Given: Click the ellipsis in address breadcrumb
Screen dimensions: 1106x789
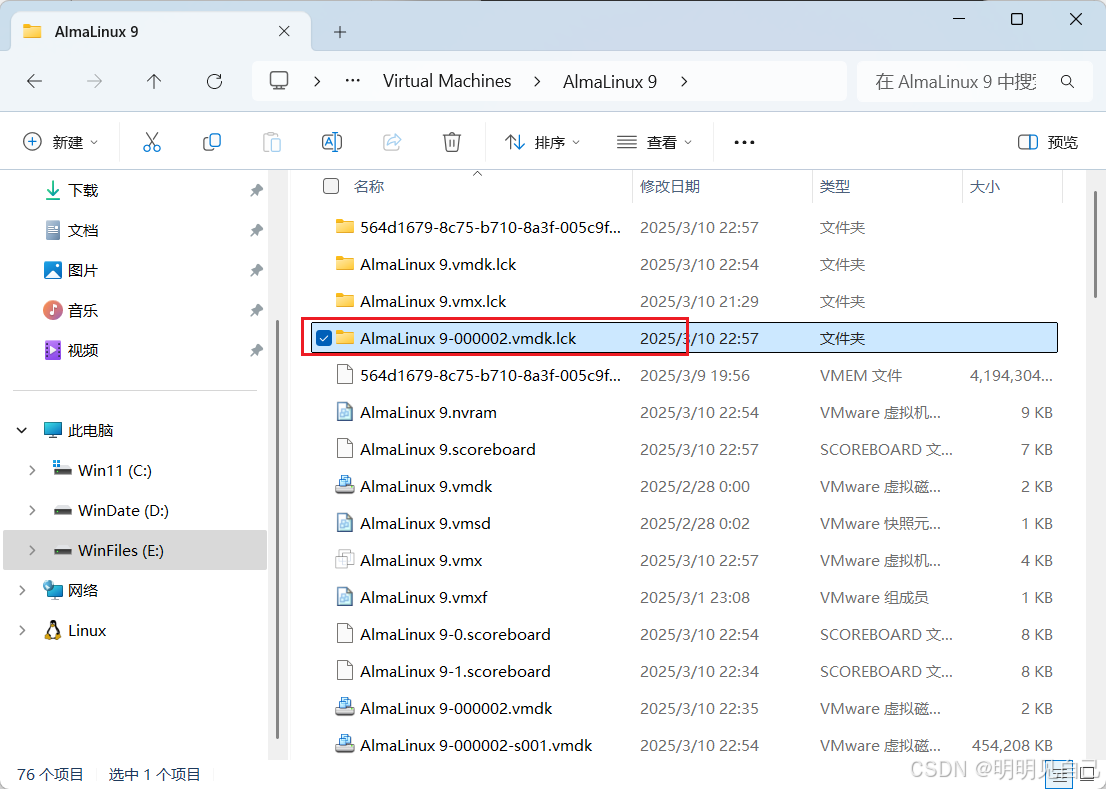Looking at the screenshot, I should 353,82.
